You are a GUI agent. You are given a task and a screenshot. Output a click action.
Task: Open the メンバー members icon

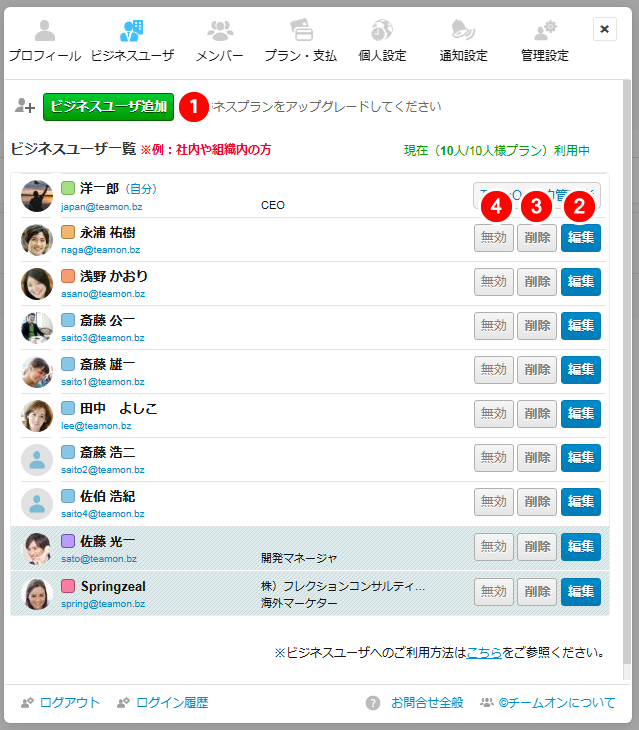click(x=220, y=32)
